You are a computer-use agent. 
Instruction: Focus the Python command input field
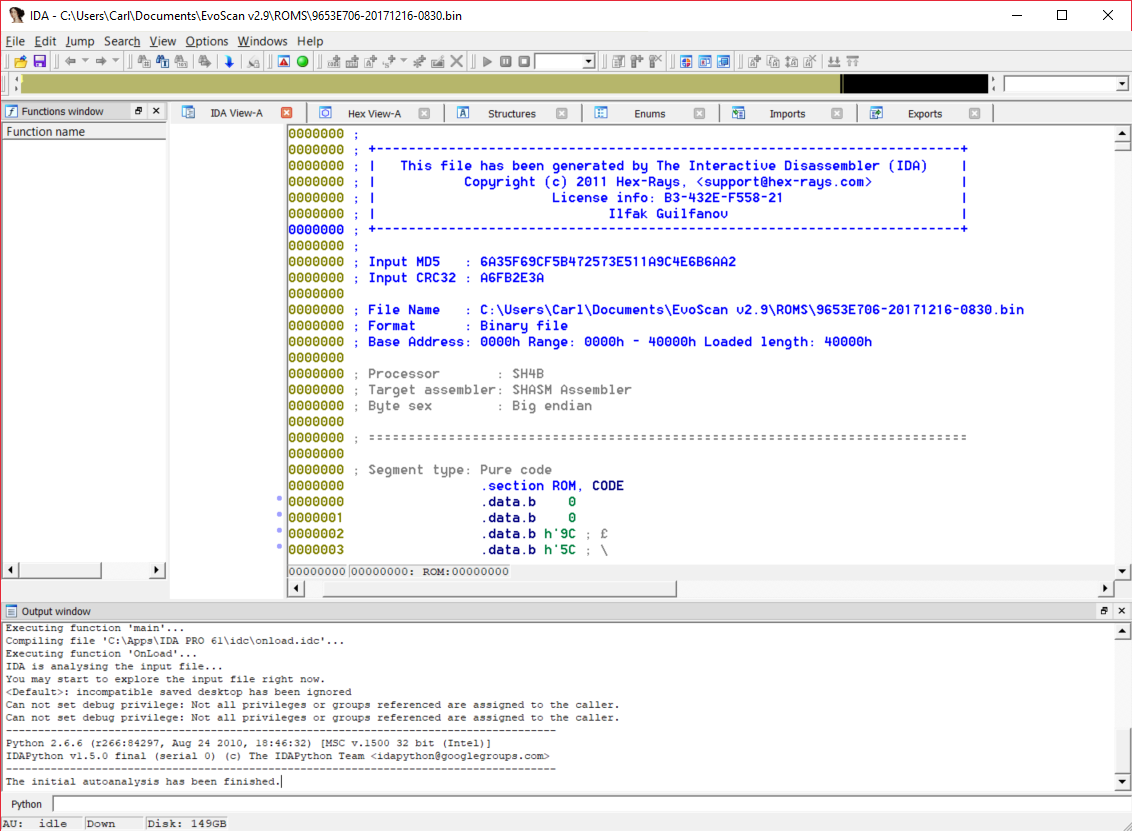coord(590,804)
